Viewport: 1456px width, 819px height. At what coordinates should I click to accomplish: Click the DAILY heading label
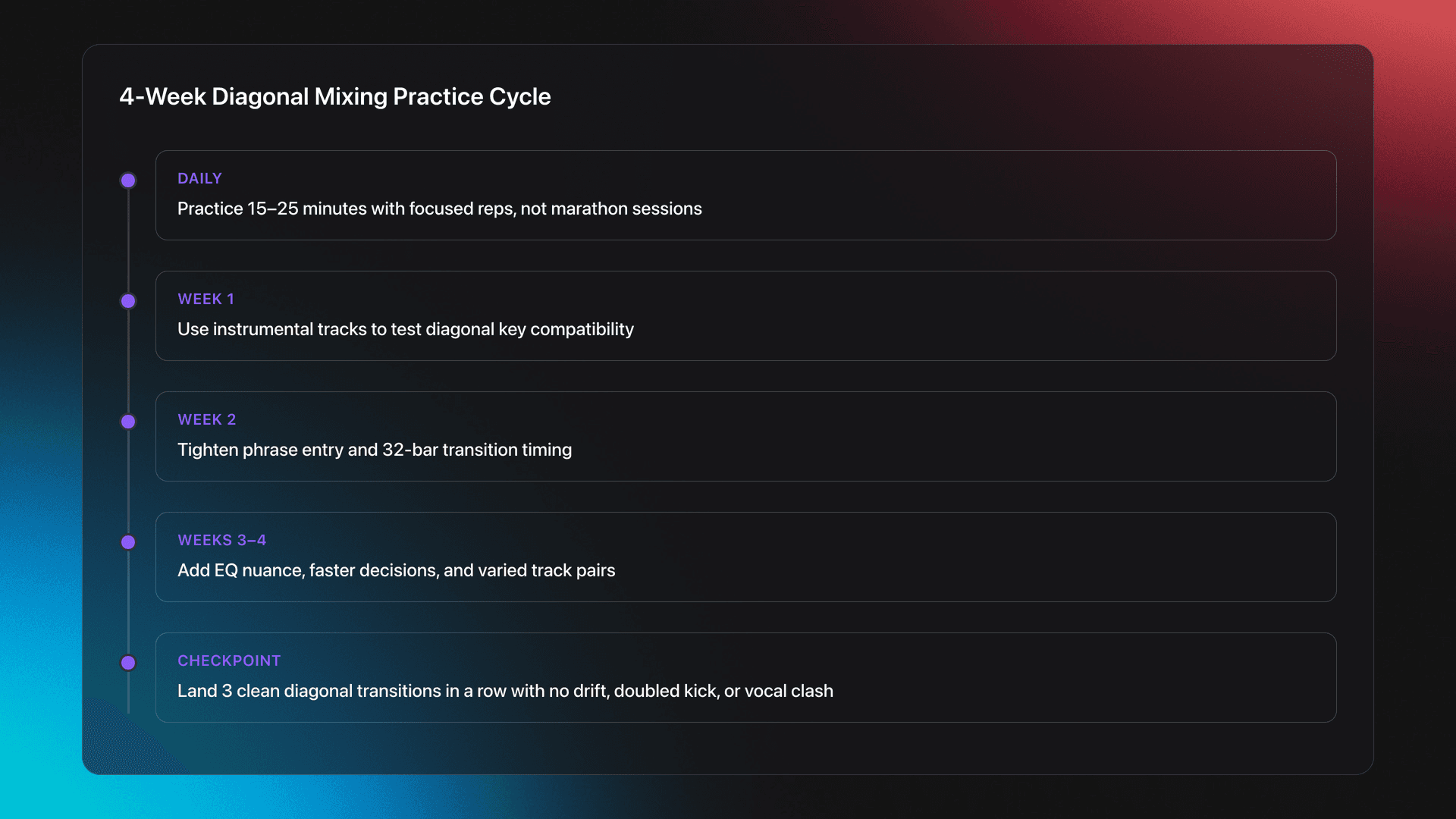click(199, 178)
